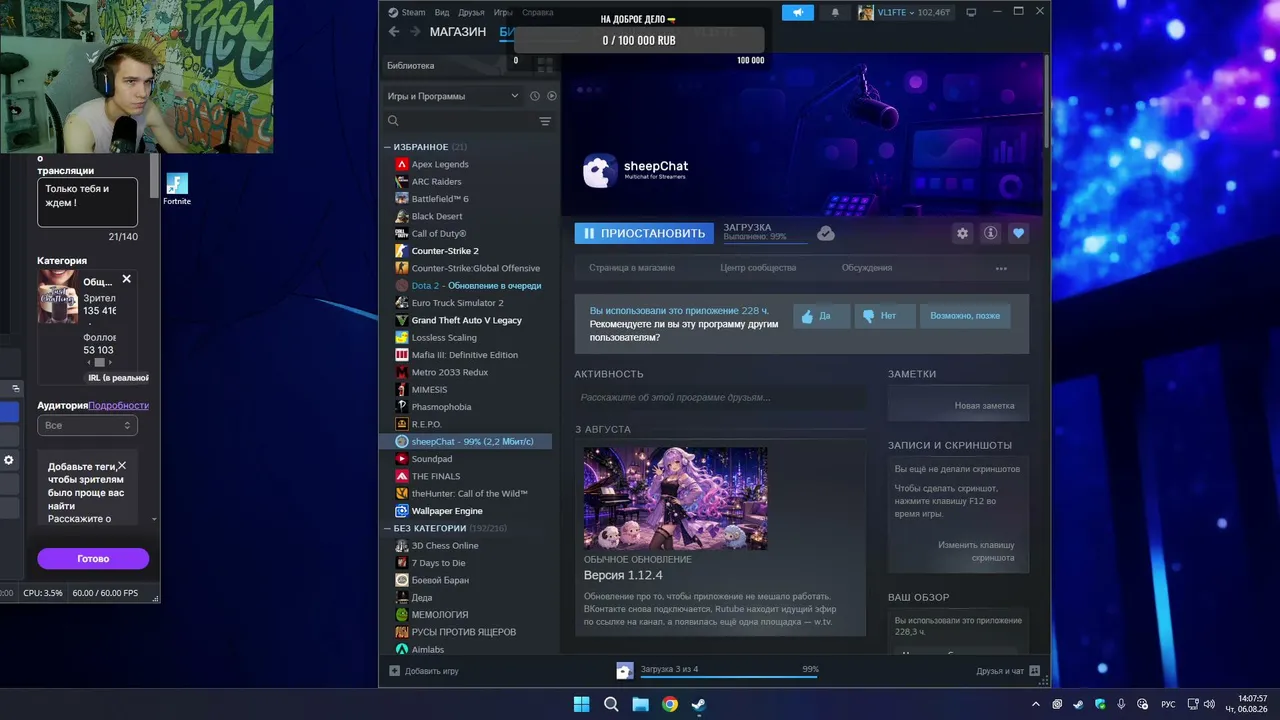Image resolution: width=1280 pixels, height=720 pixels.
Task: Open Fortnite desktop shortcut
Action: coord(177,189)
